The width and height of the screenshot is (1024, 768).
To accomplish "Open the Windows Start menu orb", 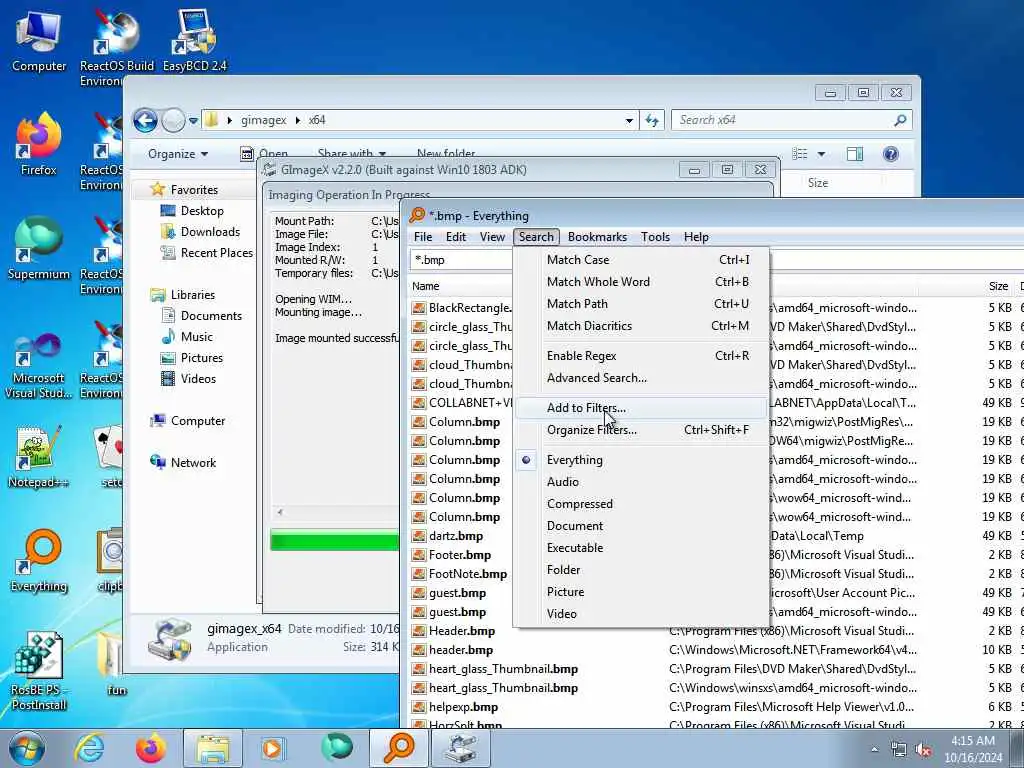I will click(27, 748).
